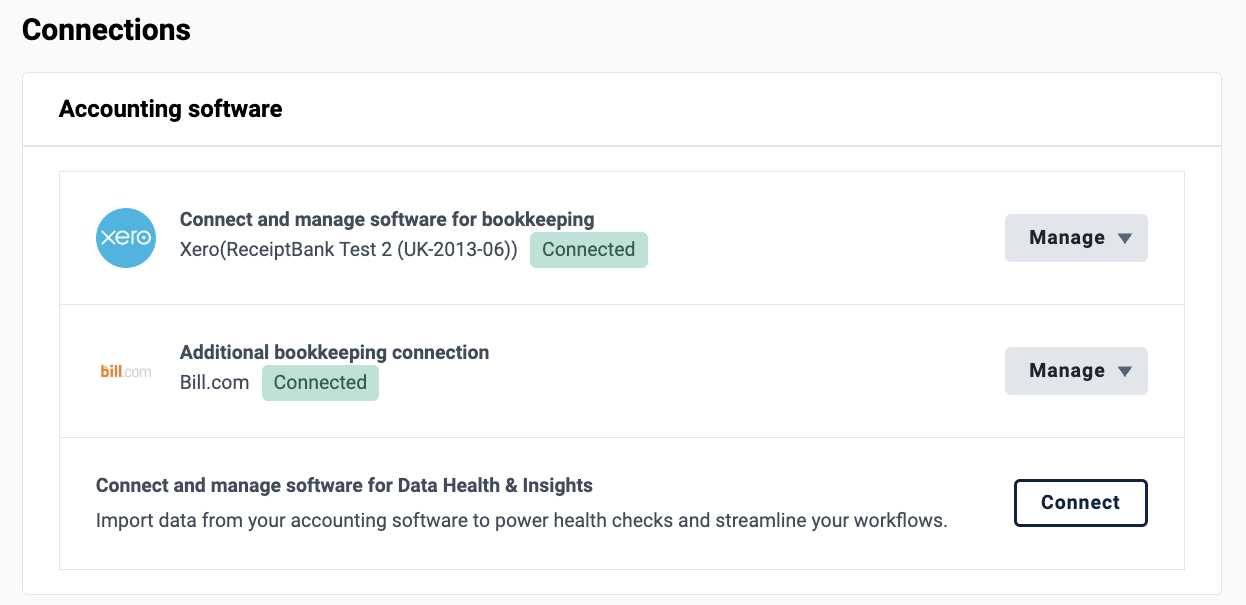This screenshot has width=1246, height=605.
Task: Select the Bill.com additional connection row
Action: point(622,371)
